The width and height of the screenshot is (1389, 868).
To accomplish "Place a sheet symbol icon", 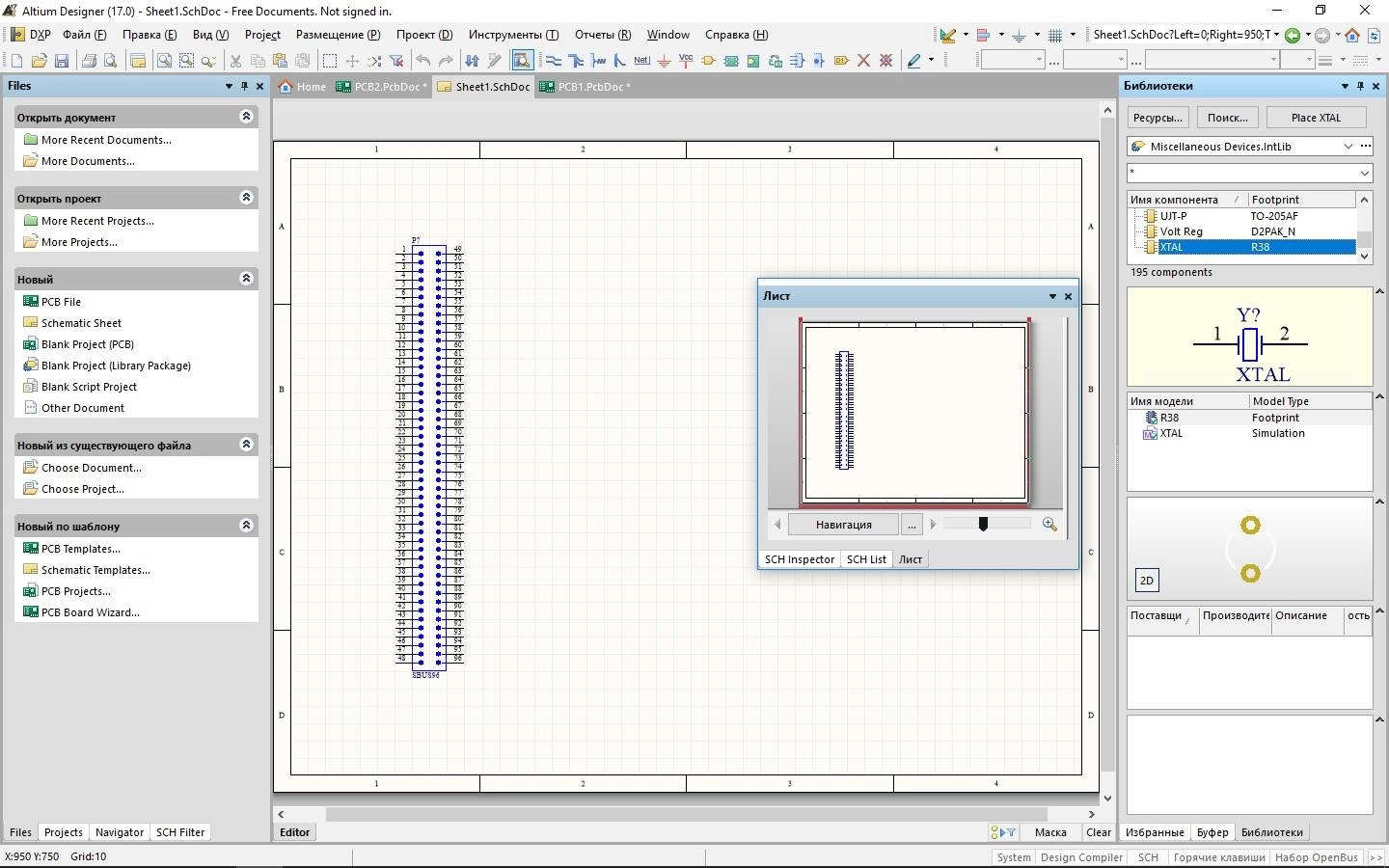I will tap(731, 61).
